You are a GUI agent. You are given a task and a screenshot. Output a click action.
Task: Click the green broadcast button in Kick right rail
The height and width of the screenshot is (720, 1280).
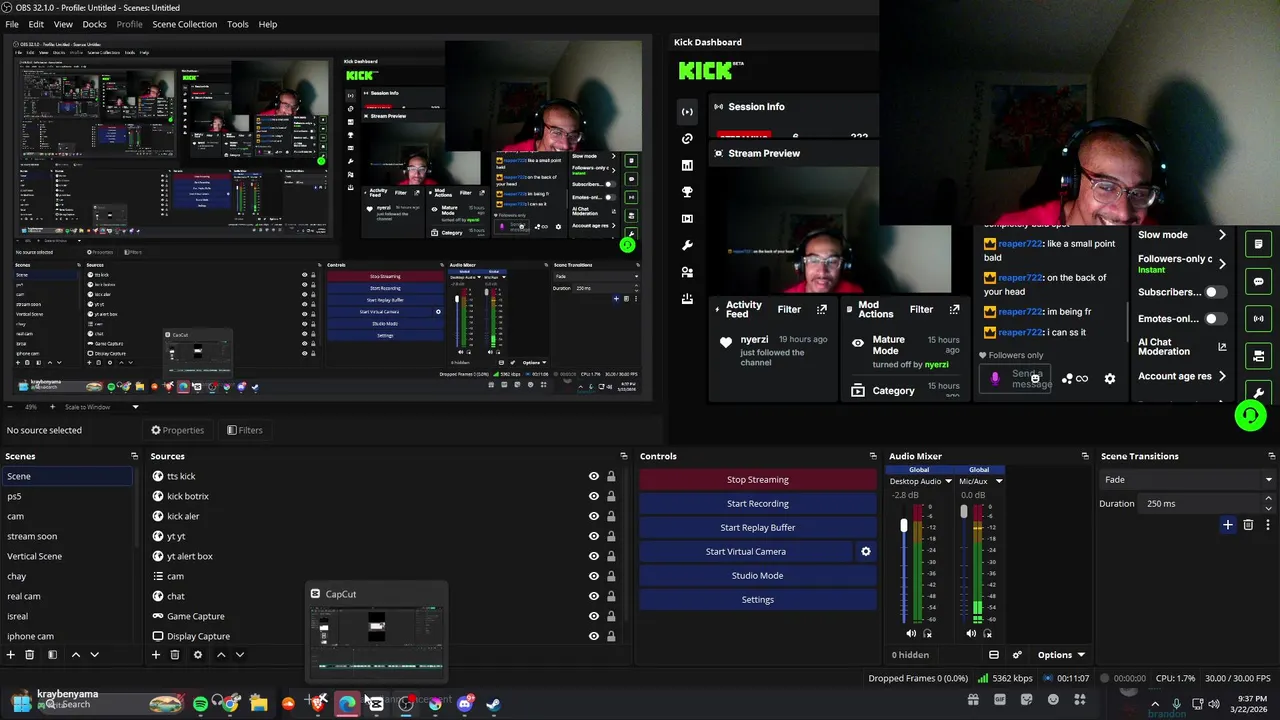click(x=1259, y=318)
